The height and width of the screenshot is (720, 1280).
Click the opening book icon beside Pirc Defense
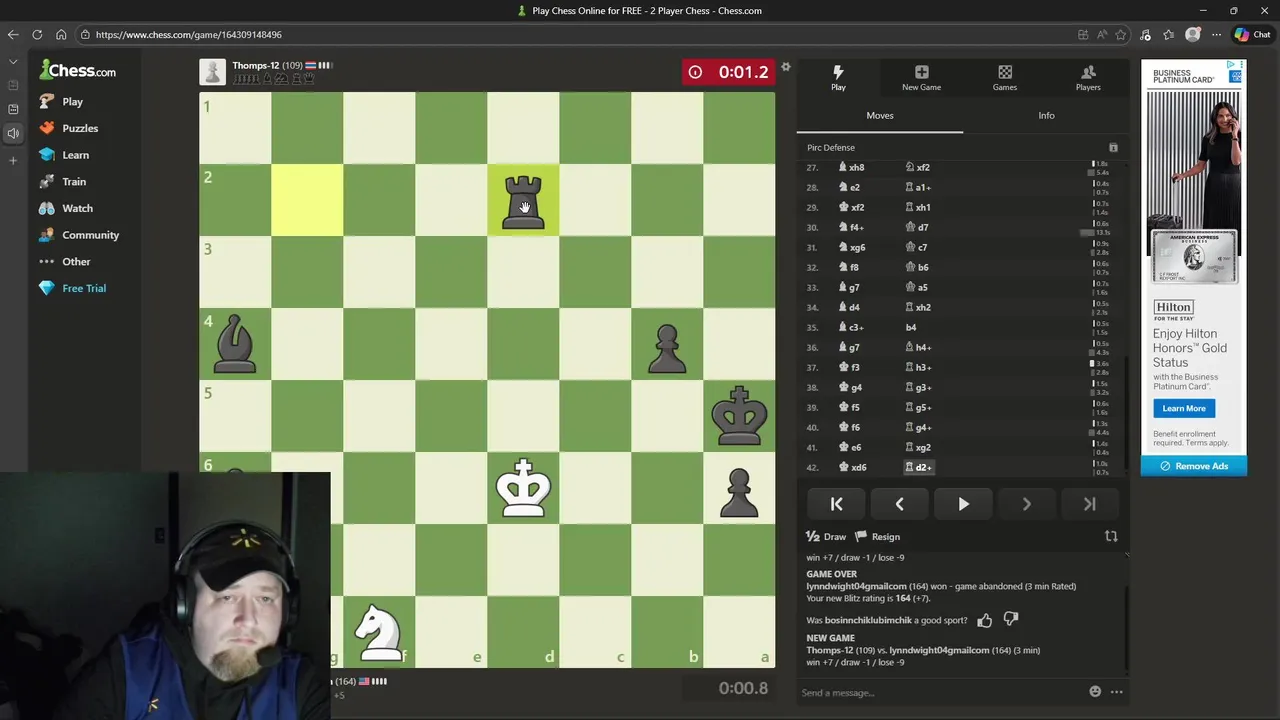pyautogui.click(x=1113, y=148)
